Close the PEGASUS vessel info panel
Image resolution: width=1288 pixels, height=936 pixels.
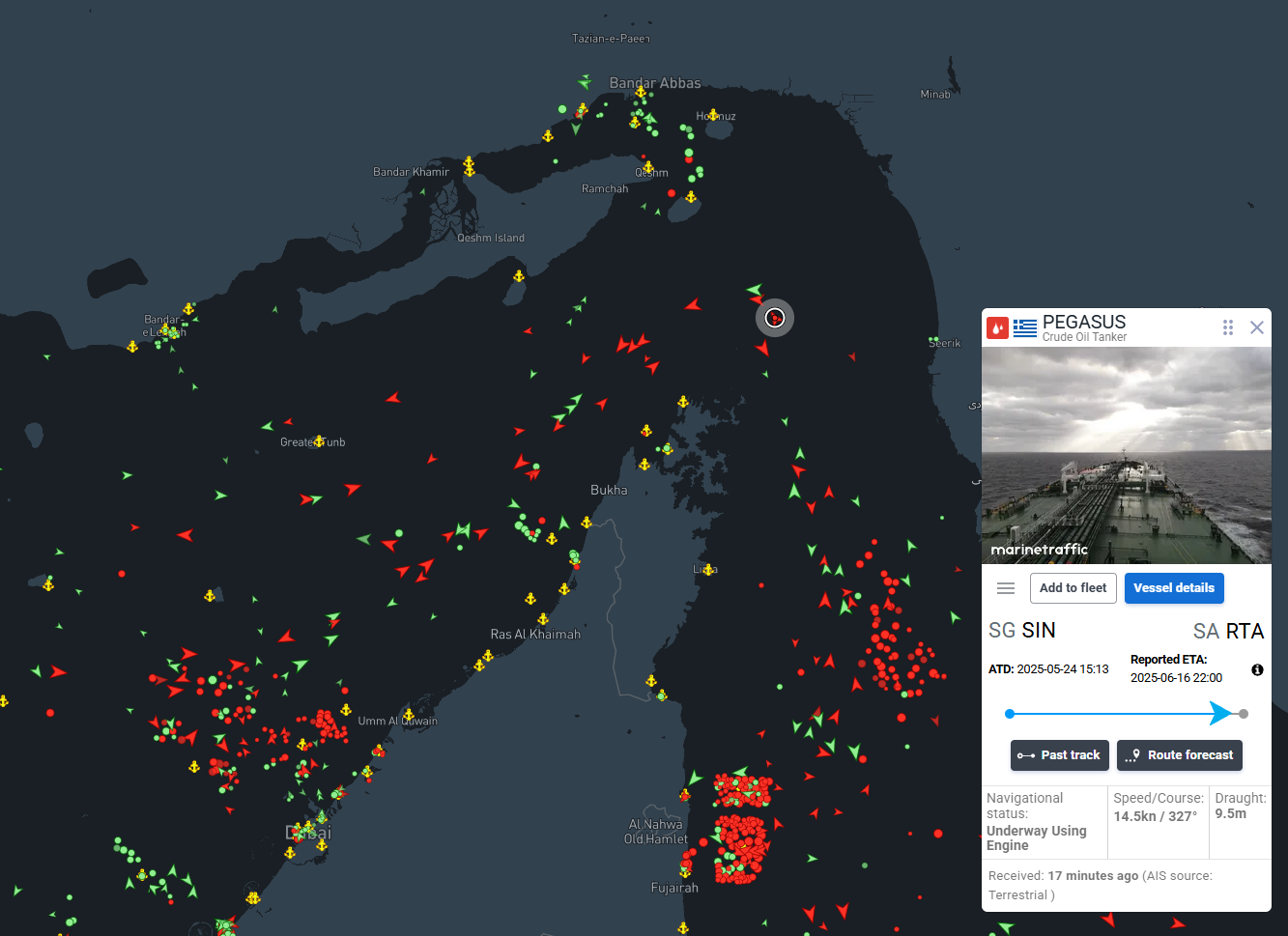1257,327
